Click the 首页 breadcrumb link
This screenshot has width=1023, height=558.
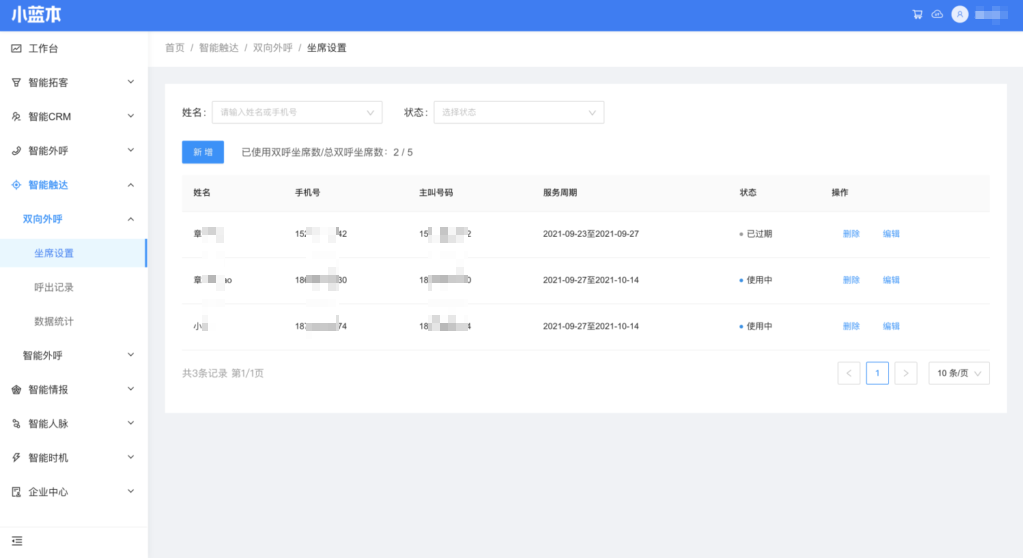[x=175, y=48]
